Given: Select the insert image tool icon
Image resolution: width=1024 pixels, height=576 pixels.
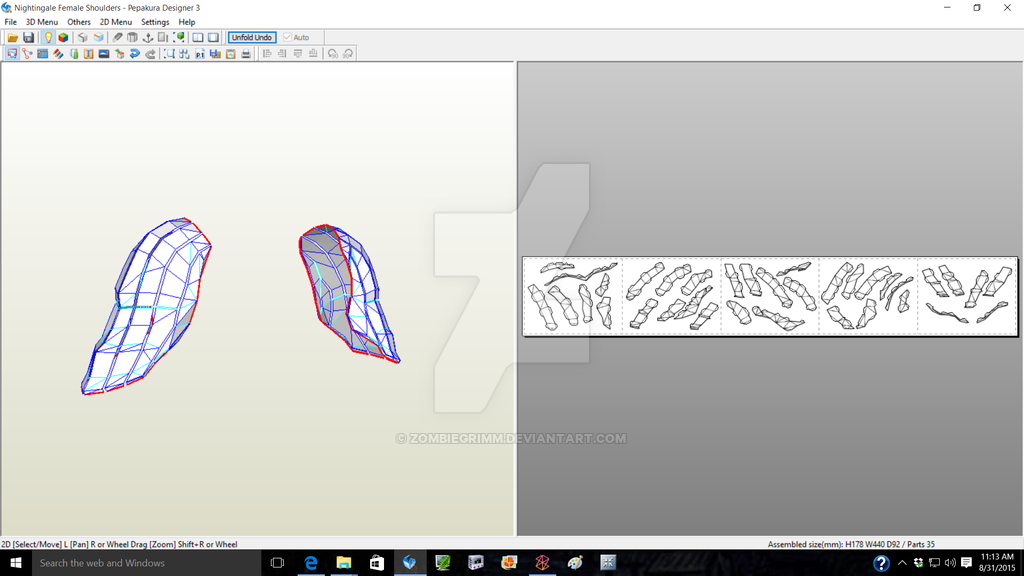Looking at the screenshot, I should point(104,54).
